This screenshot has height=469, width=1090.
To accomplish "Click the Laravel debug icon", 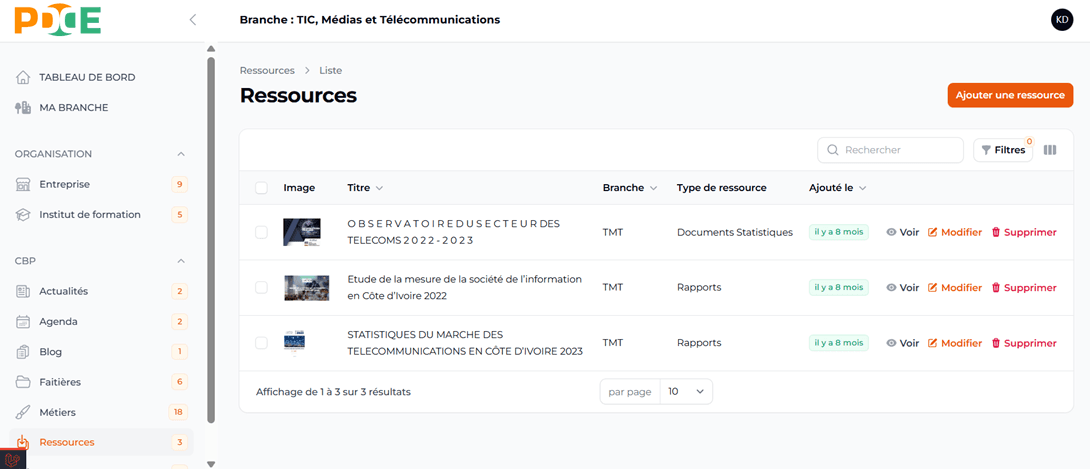I will click(x=13, y=460).
